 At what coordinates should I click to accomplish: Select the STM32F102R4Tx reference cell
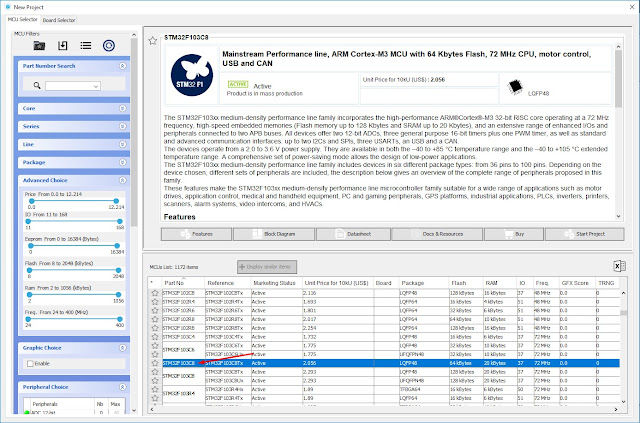pyautogui.click(x=228, y=302)
